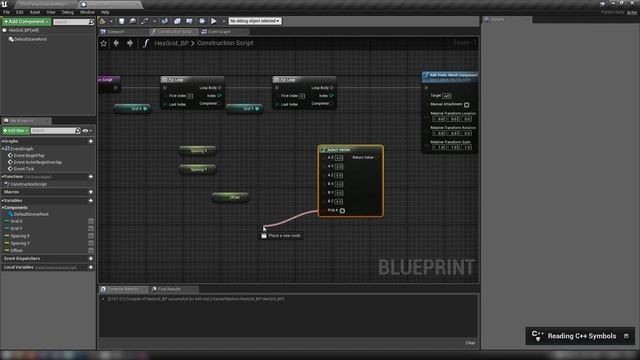
Task: Toggle the Pick A checkbox on Select Vector
Action: tap(342, 211)
